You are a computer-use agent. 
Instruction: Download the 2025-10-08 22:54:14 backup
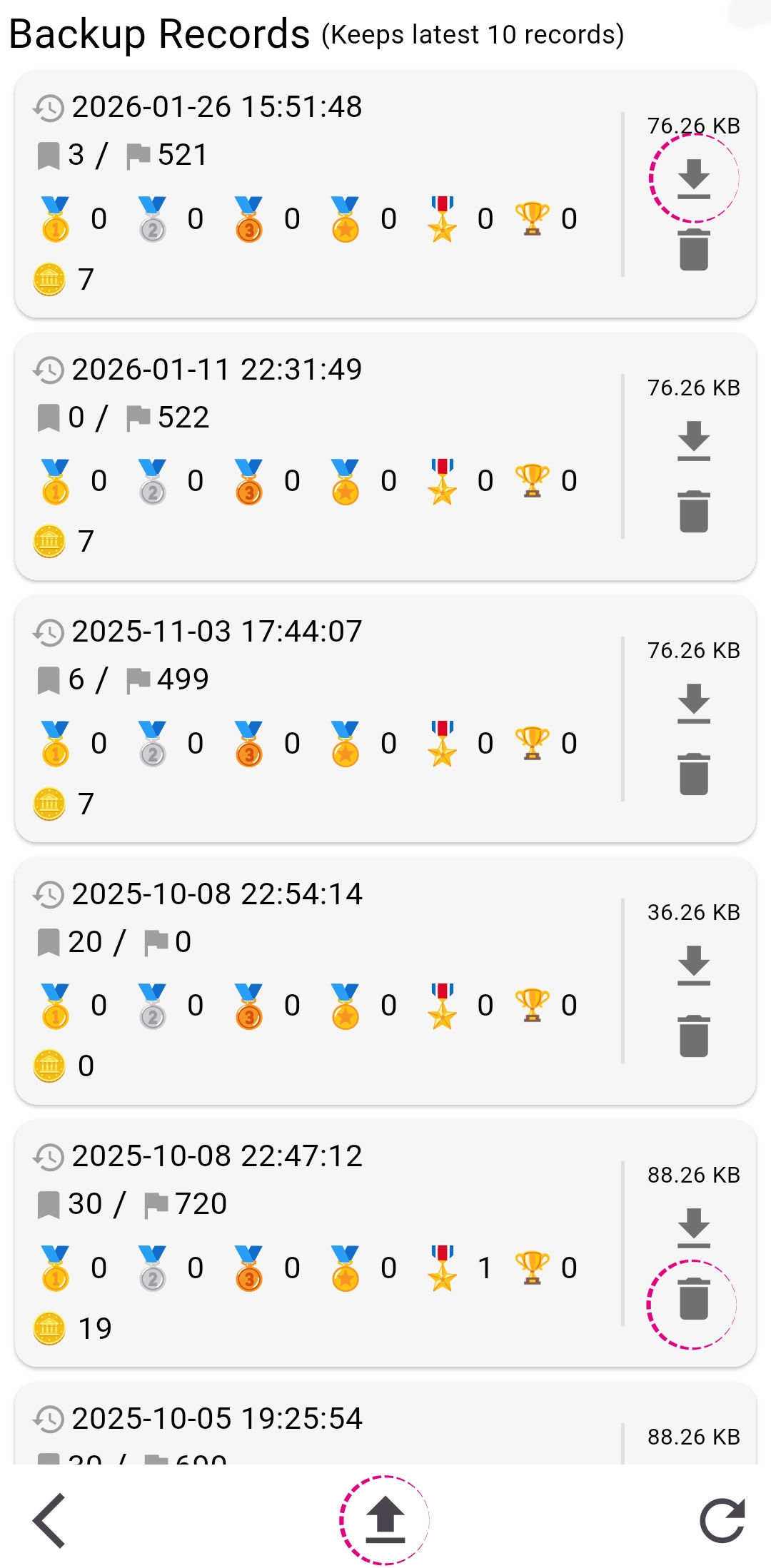(693, 965)
